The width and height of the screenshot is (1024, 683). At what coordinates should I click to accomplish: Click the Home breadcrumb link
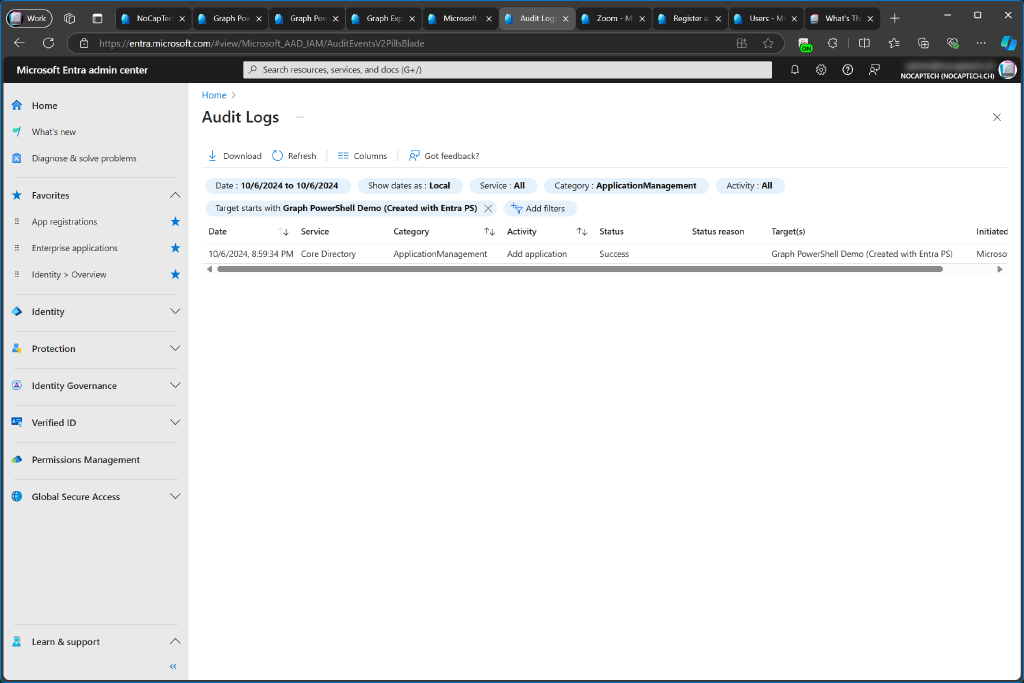click(214, 94)
